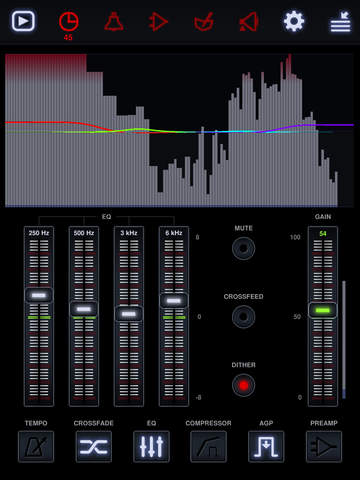Tap the play/now-playing icon at top left

pos(23,21)
